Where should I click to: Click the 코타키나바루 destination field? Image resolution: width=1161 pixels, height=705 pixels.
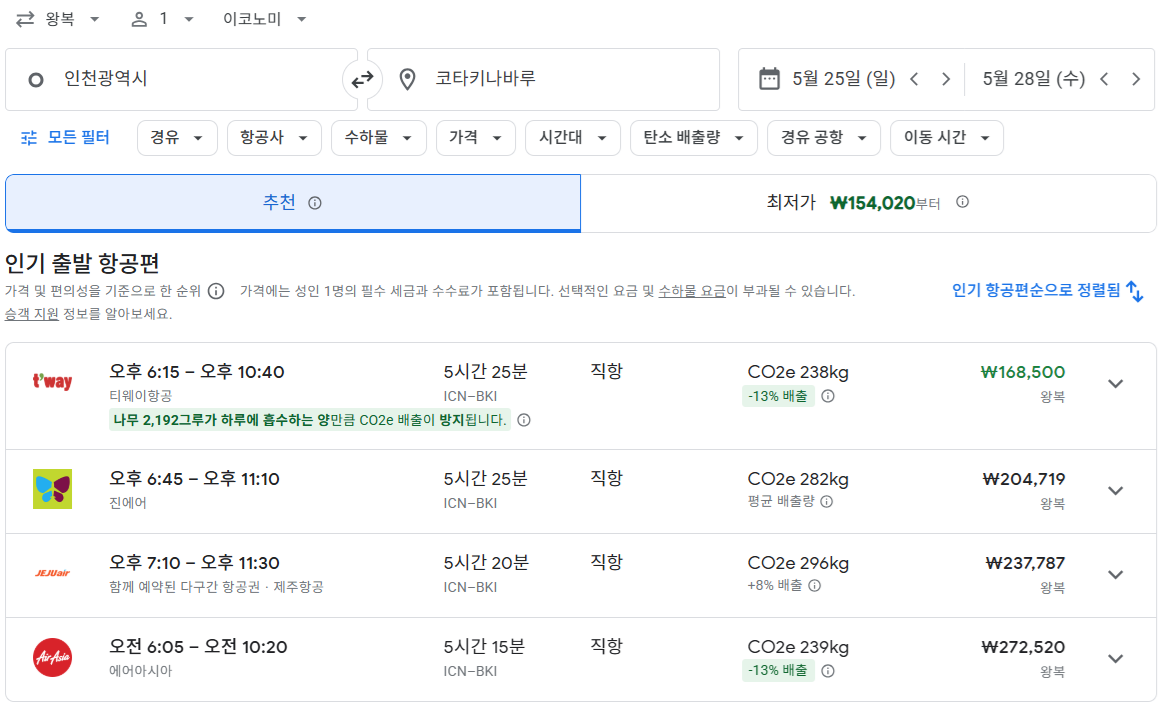click(543, 79)
